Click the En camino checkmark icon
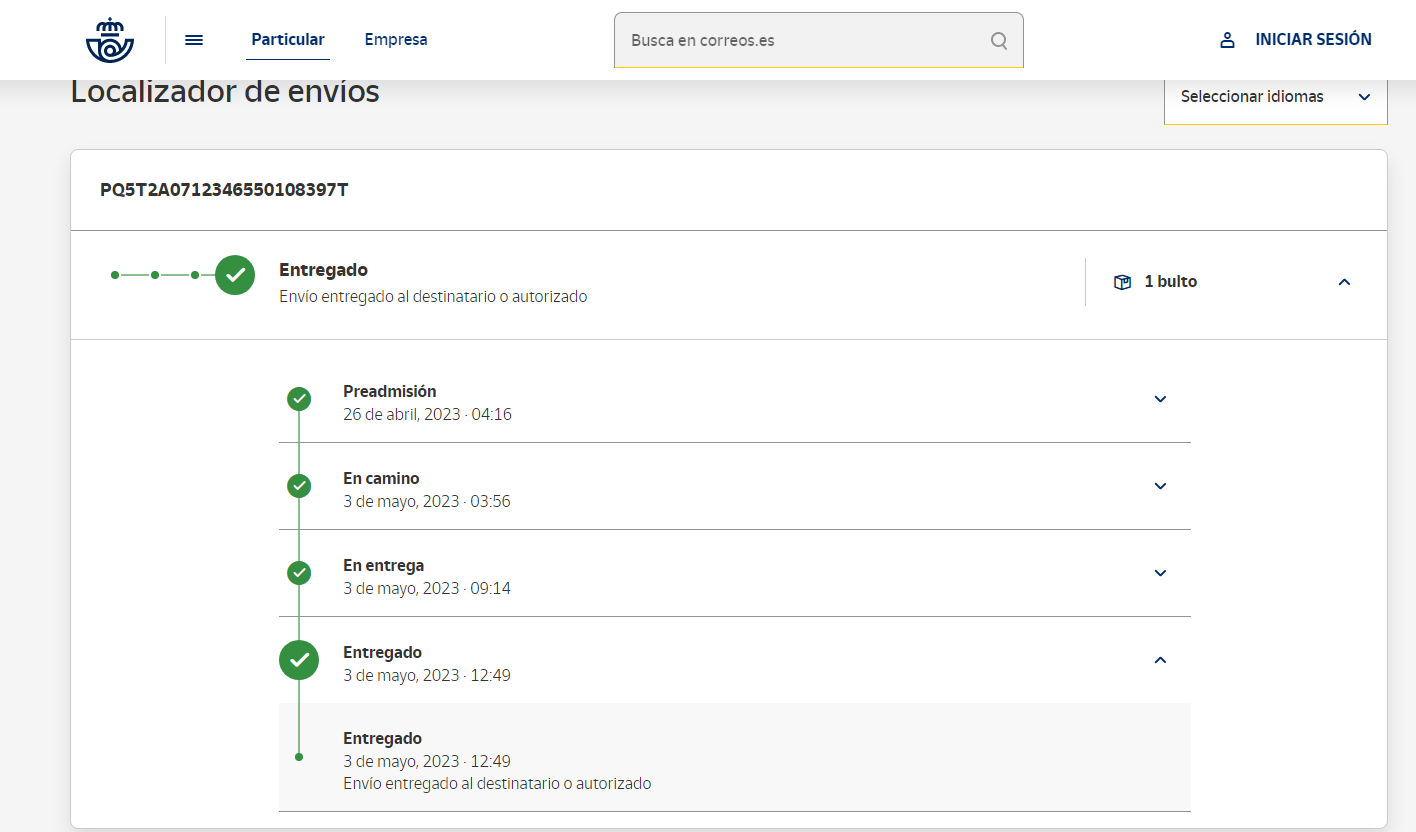1416x832 pixels. point(299,486)
